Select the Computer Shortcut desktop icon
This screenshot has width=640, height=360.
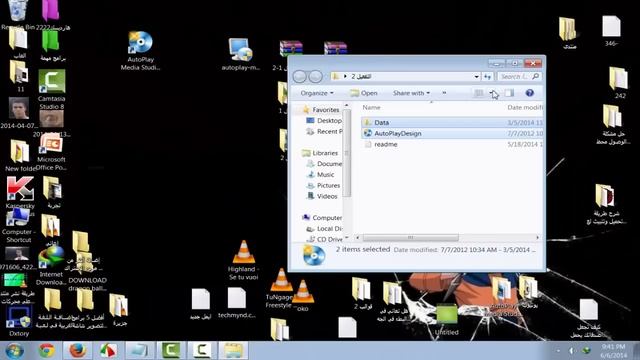(18, 226)
